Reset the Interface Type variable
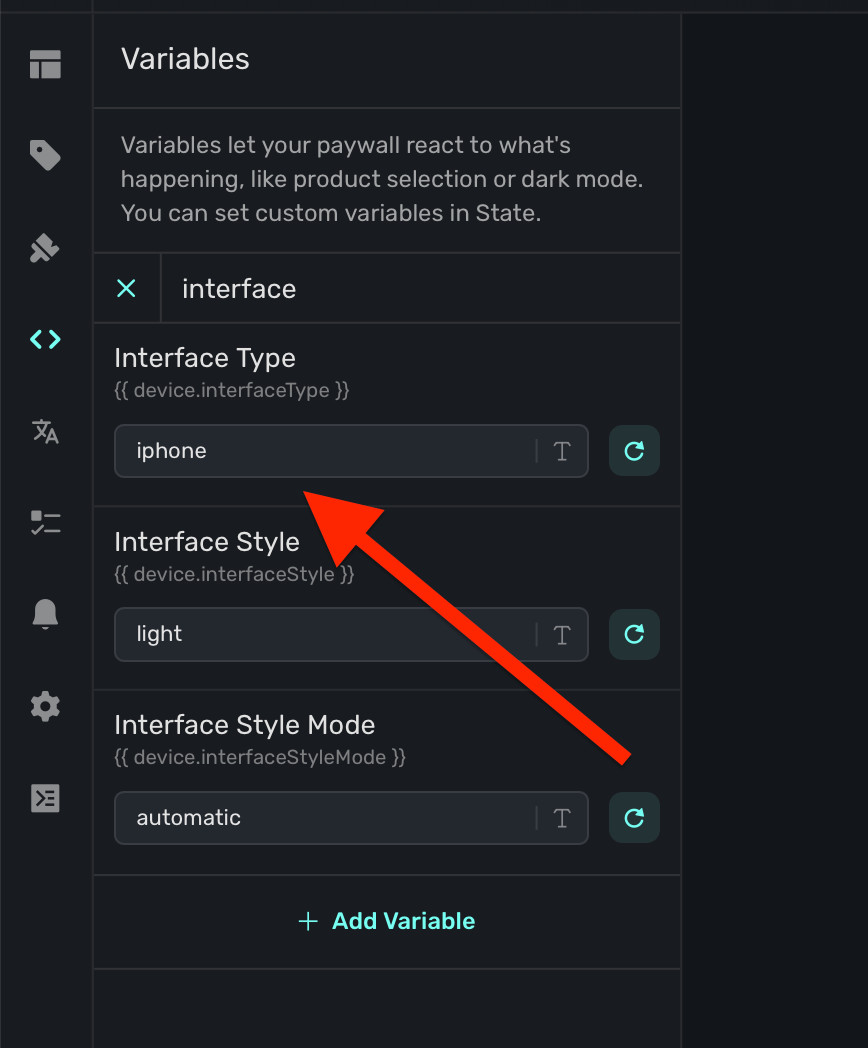This screenshot has height=1048, width=868. point(634,451)
